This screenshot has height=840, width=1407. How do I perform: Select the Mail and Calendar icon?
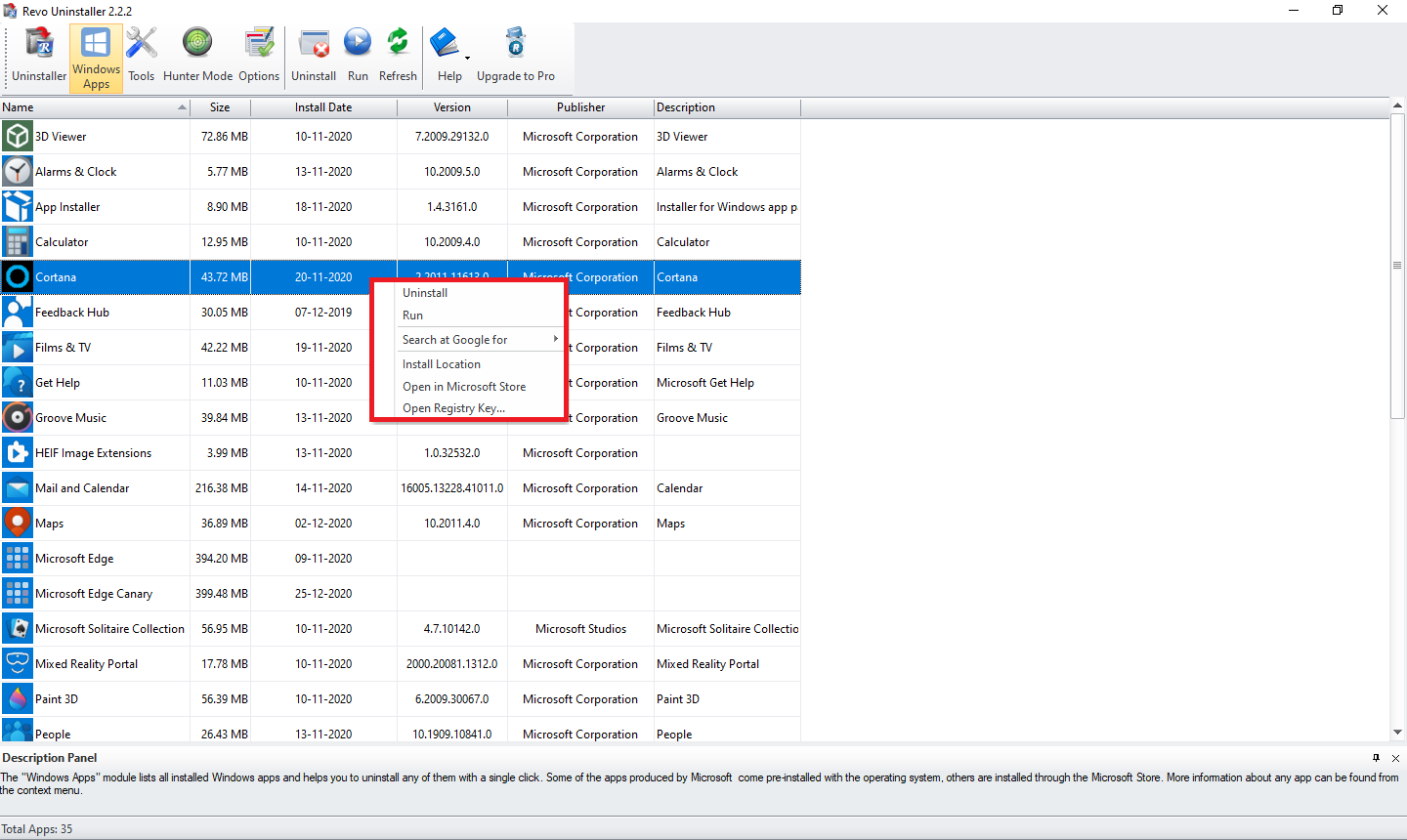click(x=18, y=488)
